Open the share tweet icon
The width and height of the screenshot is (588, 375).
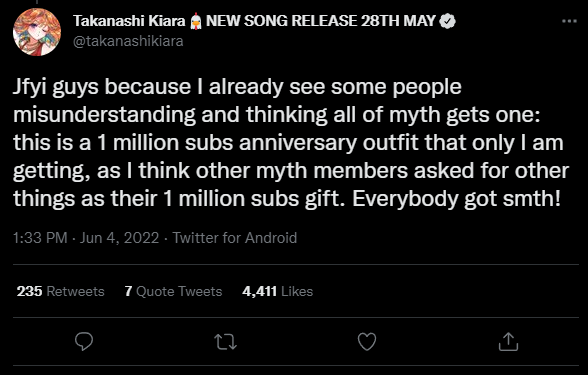point(508,341)
